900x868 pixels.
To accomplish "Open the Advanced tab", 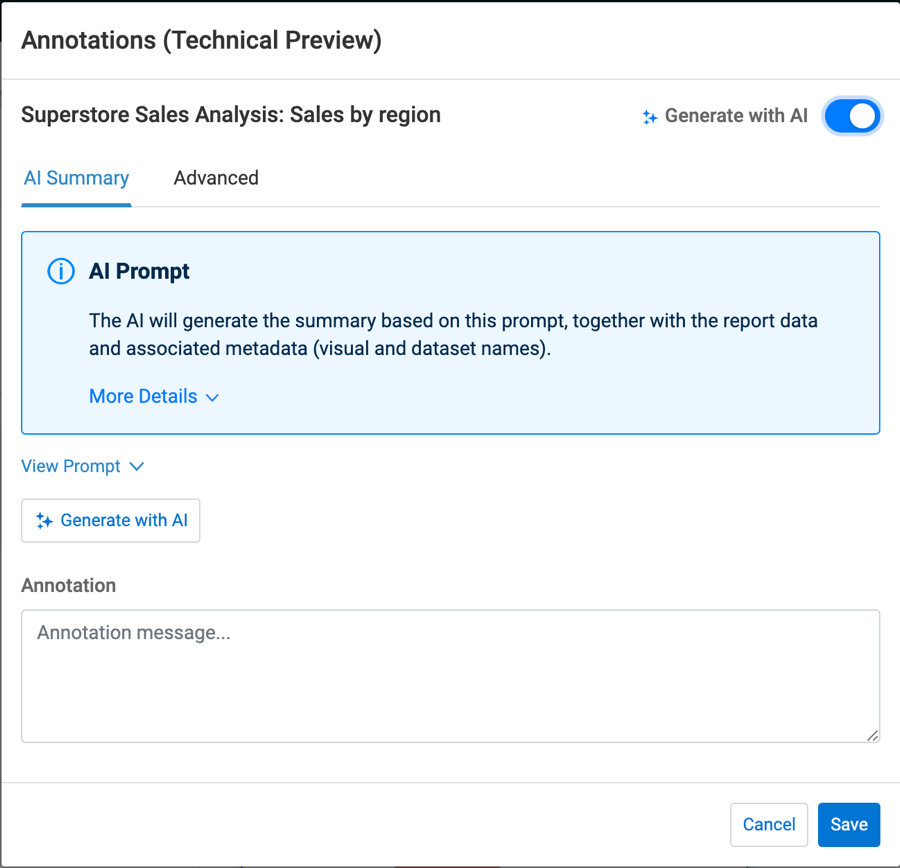I will click(216, 178).
